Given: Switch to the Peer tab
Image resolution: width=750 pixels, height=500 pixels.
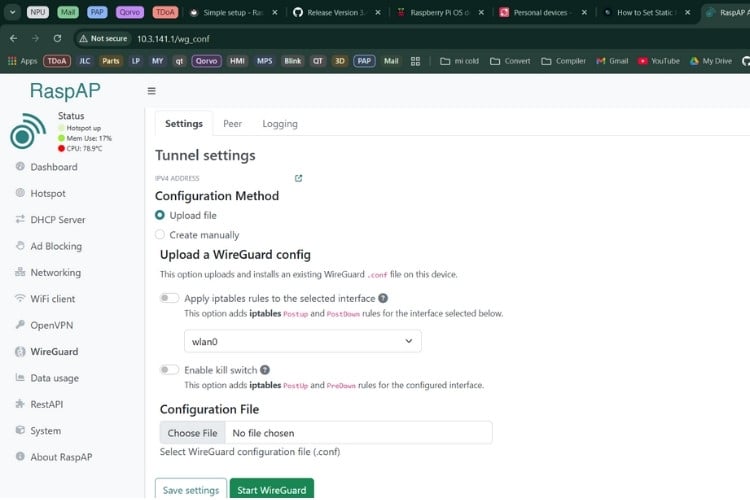Looking at the screenshot, I should (232, 123).
